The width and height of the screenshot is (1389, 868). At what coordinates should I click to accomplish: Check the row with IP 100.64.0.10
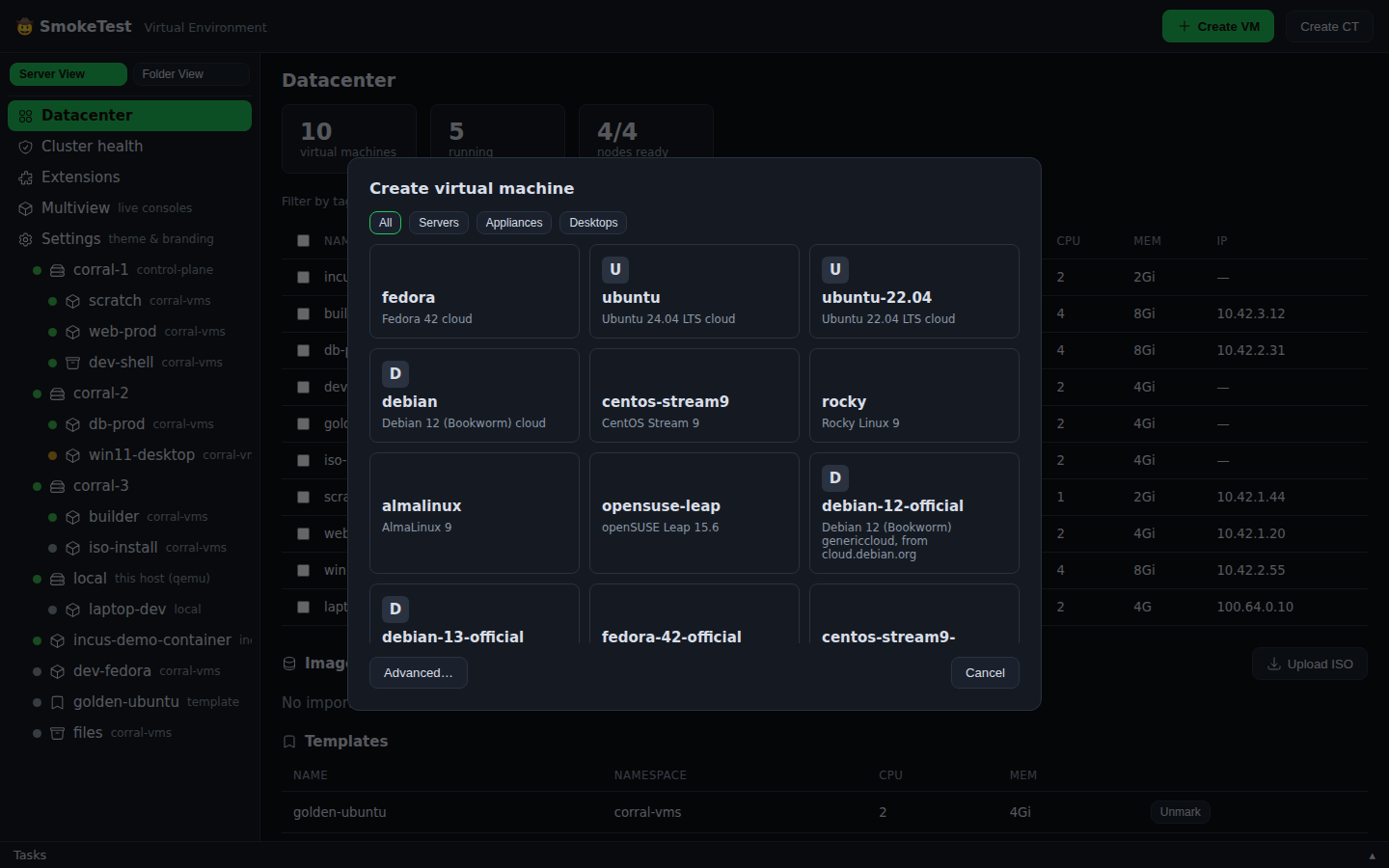pos(303,607)
